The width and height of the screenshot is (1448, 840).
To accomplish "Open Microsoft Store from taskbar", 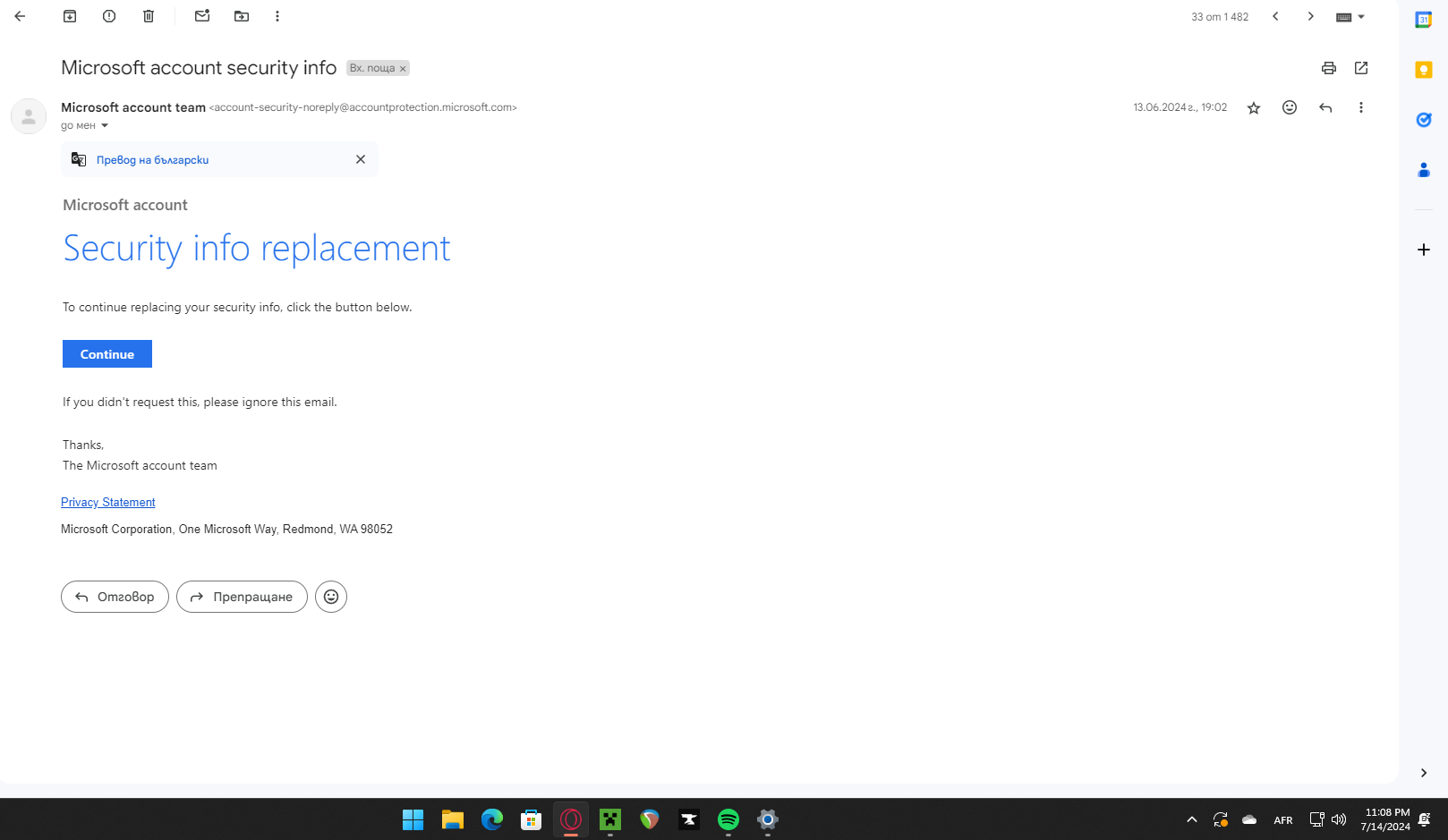I will [532, 819].
